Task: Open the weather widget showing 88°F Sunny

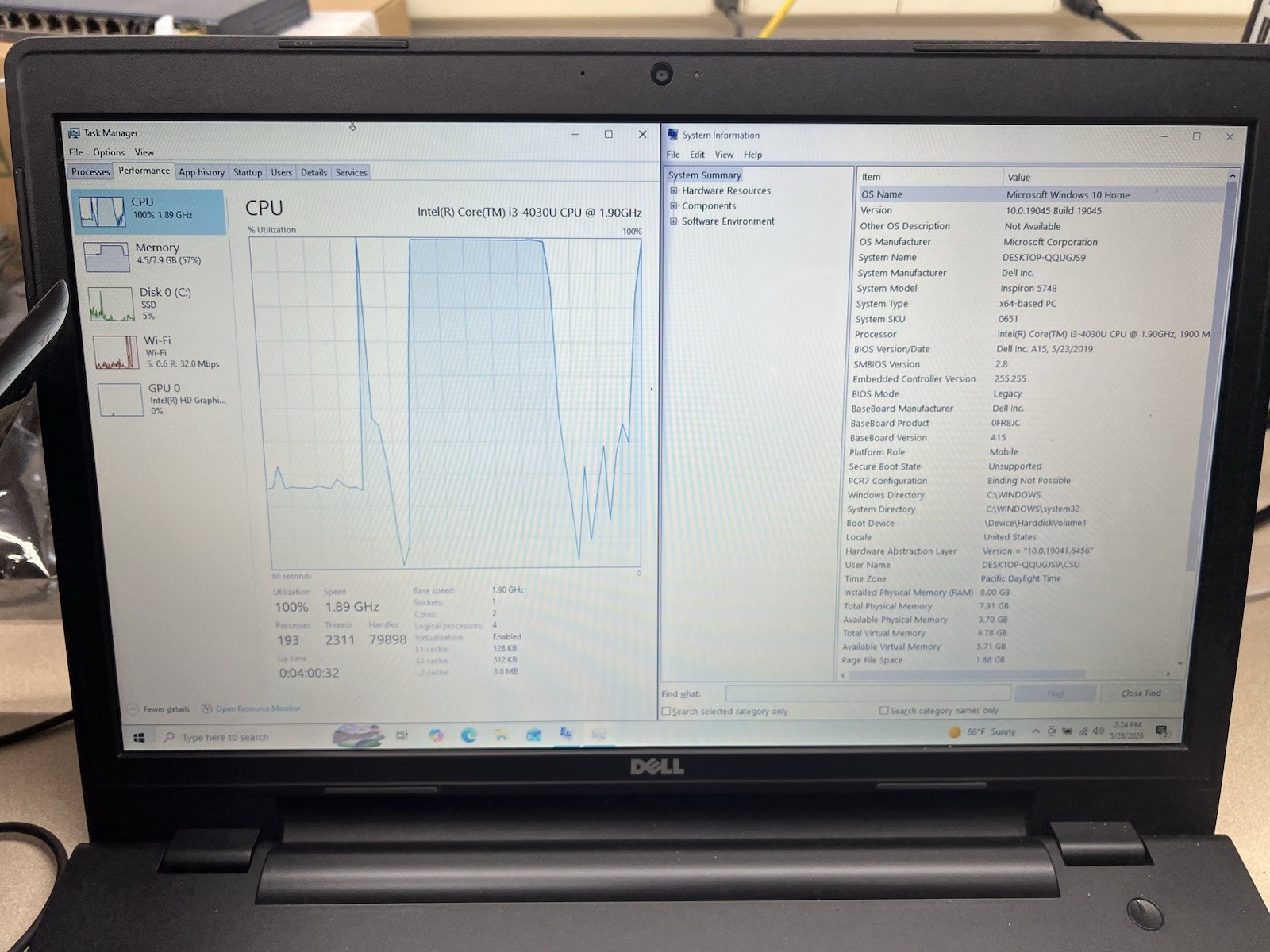Action: 983,731
